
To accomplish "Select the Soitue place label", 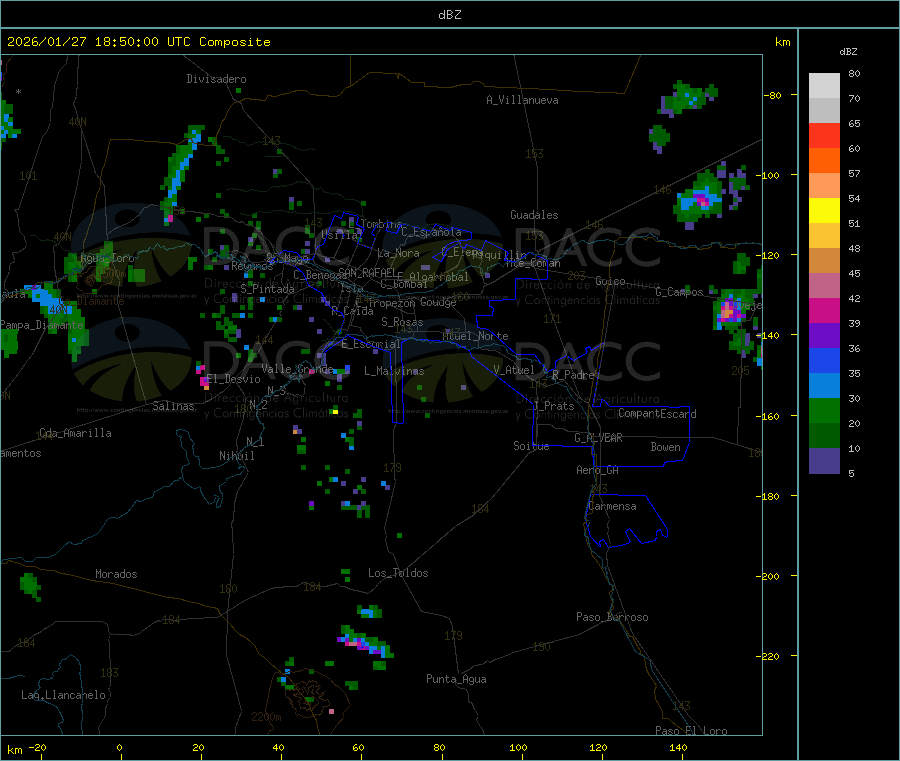I will tap(531, 446).
